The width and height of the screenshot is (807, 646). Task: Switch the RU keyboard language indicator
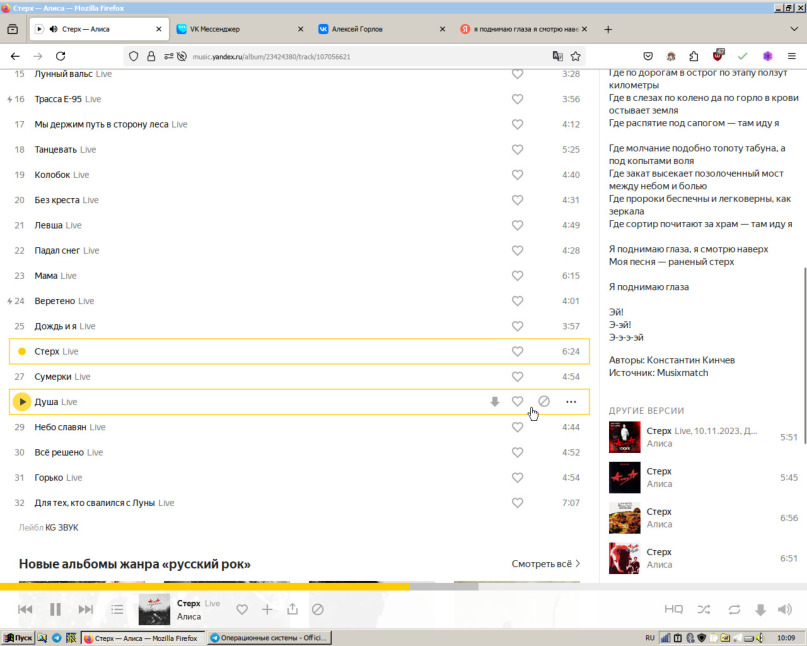click(650, 638)
